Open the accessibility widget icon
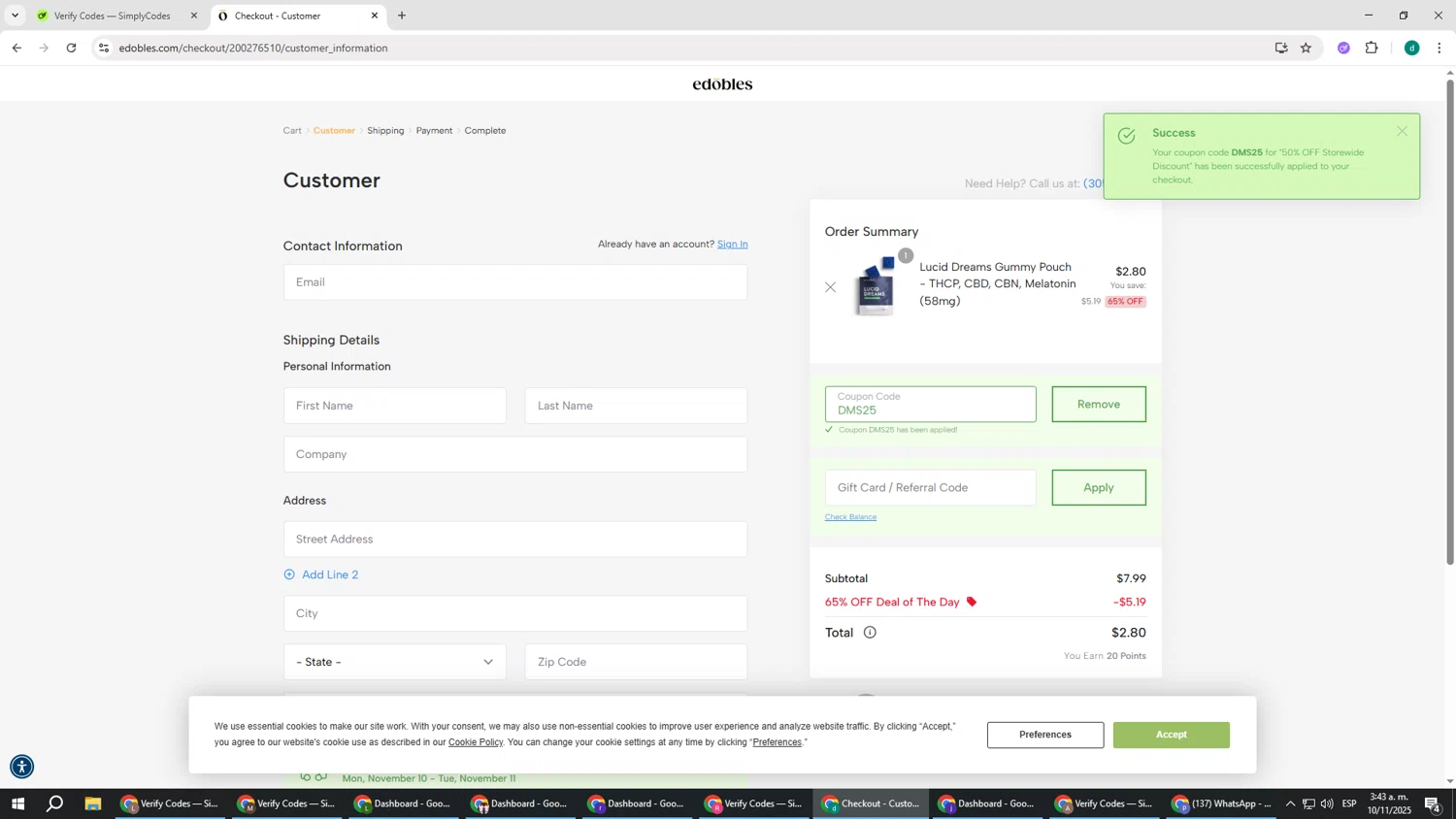This screenshot has width=1456, height=819. pyautogui.click(x=21, y=767)
